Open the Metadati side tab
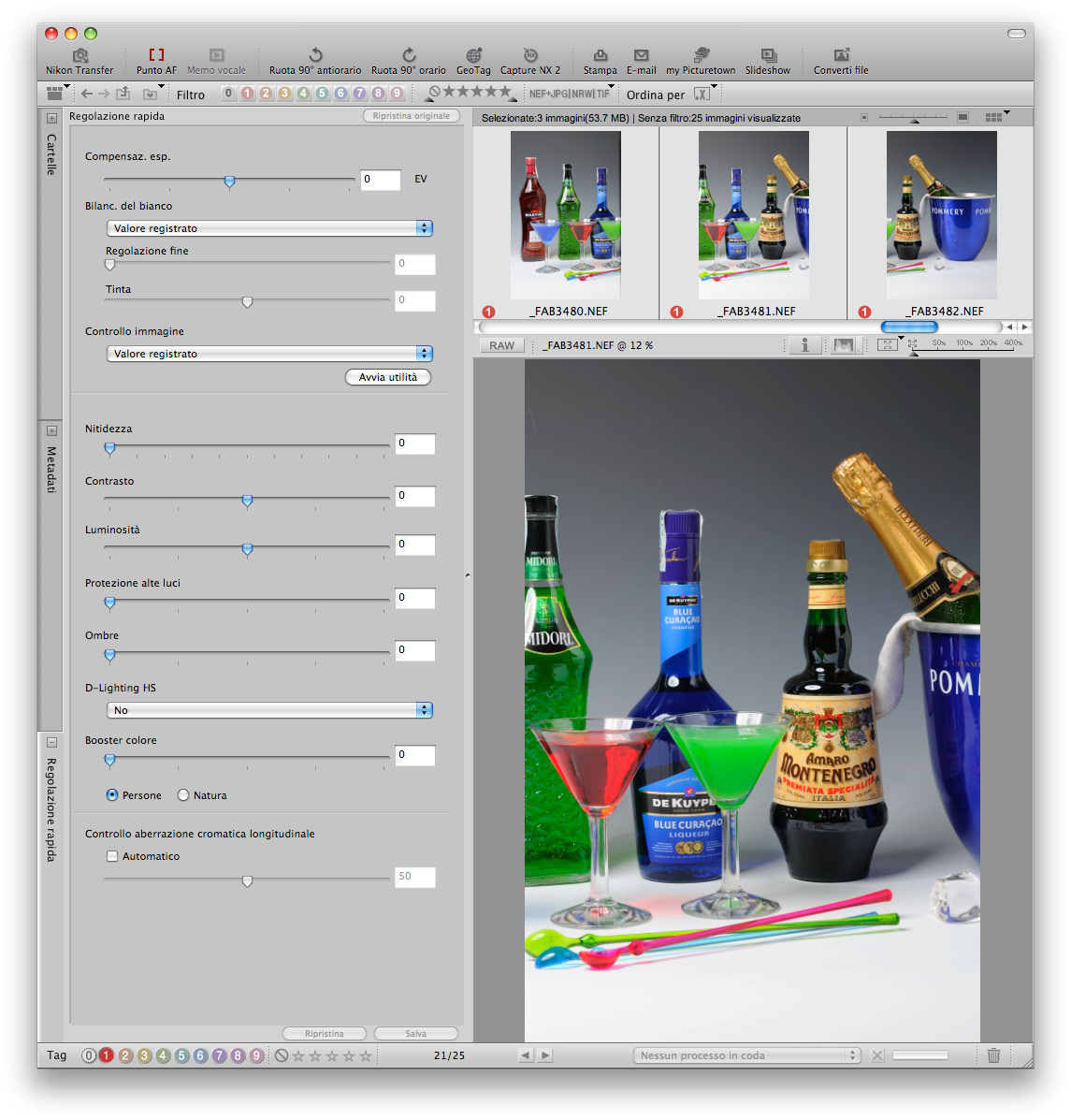This screenshot has width=1071, height=1120. tap(51, 470)
